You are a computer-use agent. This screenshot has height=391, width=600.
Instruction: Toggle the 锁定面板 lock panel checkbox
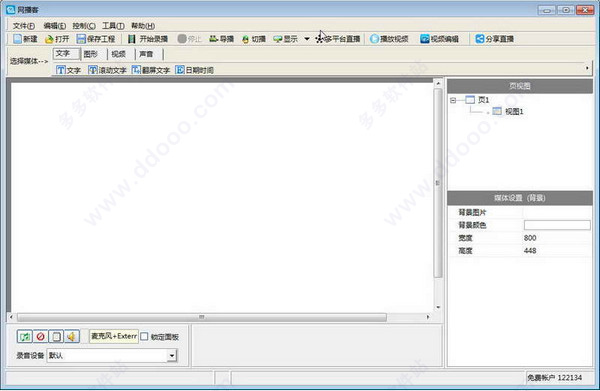pyautogui.click(x=144, y=336)
